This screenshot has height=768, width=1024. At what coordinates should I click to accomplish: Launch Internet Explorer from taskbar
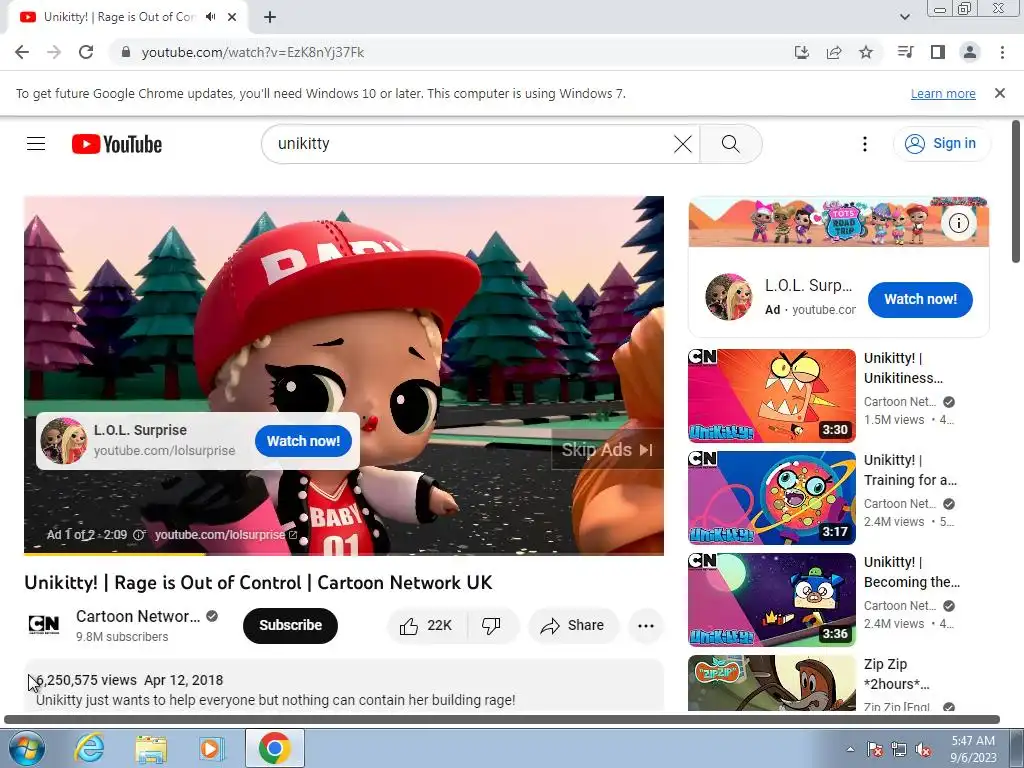tap(89, 748)
